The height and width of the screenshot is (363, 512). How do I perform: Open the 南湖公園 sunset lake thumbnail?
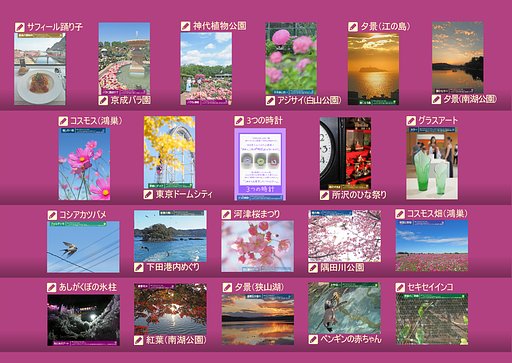[x=458, y=58]
